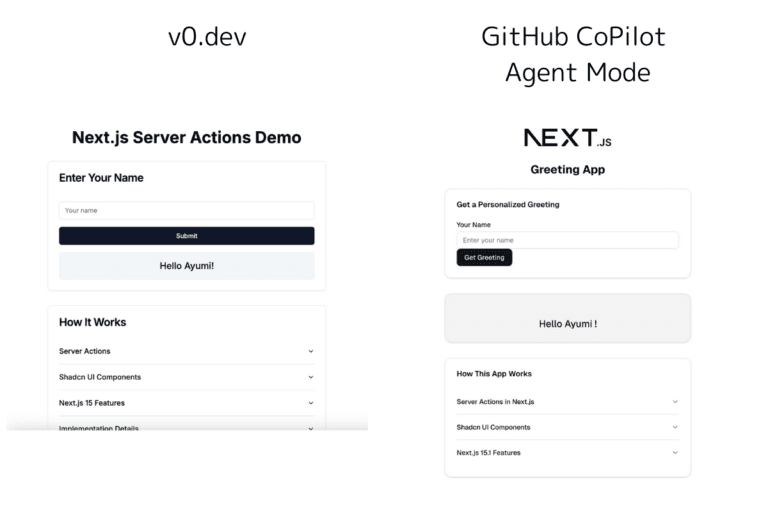Focus the 'Your name' input field
768x512 pixels.
(187, 210)
